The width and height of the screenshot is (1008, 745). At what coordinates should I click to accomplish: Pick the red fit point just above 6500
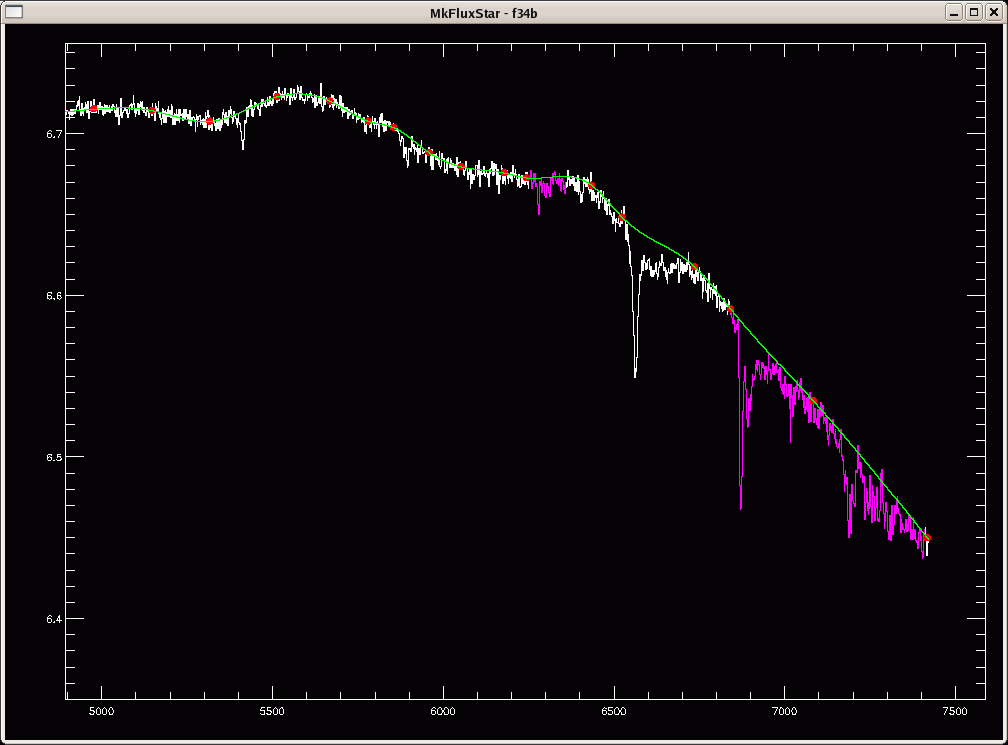point(622,217)
